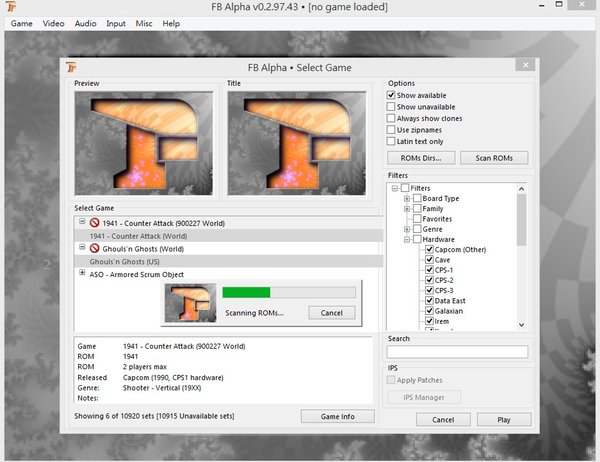
Task: Enable the Show unavailable checkbox
Action: pyautogui.click(x=392, y=106)
